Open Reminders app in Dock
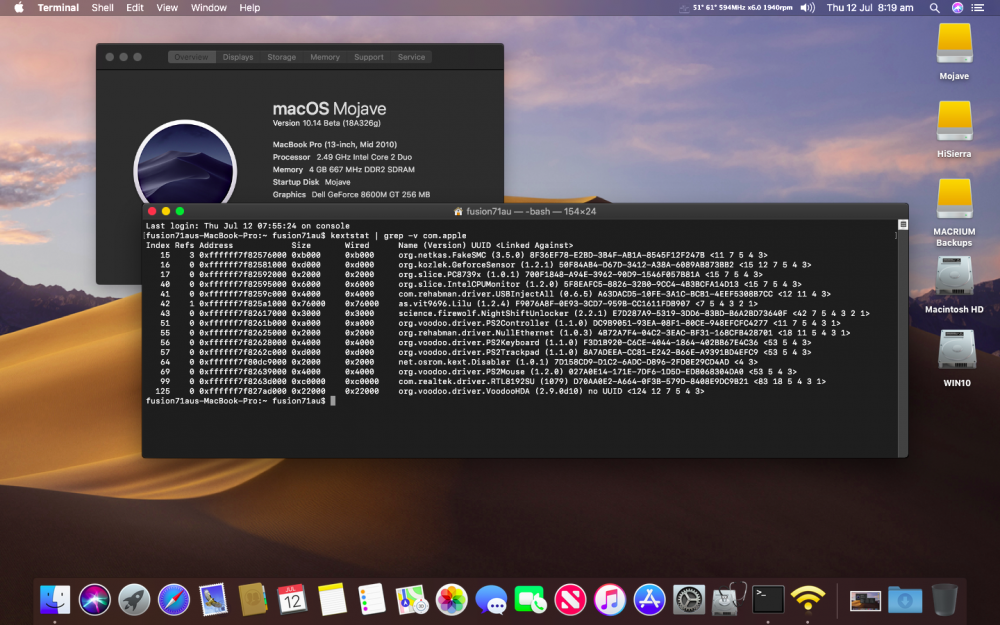Screen dimensions: 1000x625 coord(372,600)
